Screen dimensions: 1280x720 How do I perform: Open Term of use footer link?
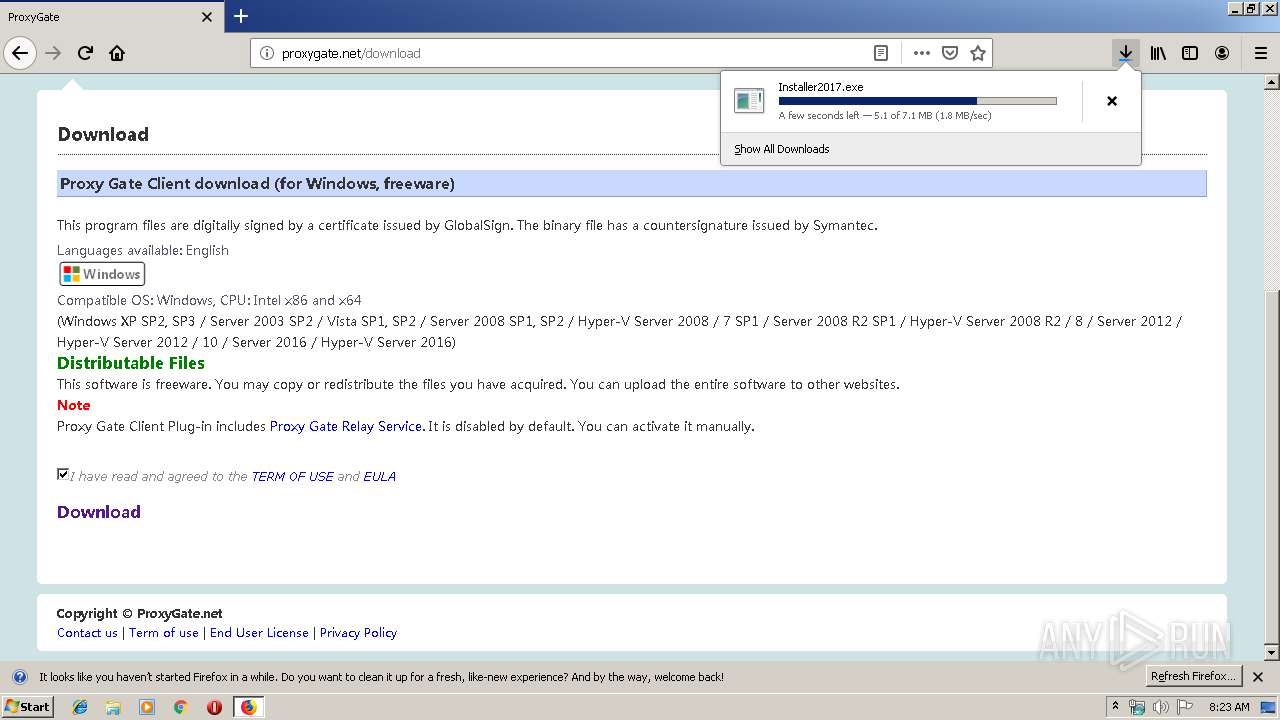[164, 633]
